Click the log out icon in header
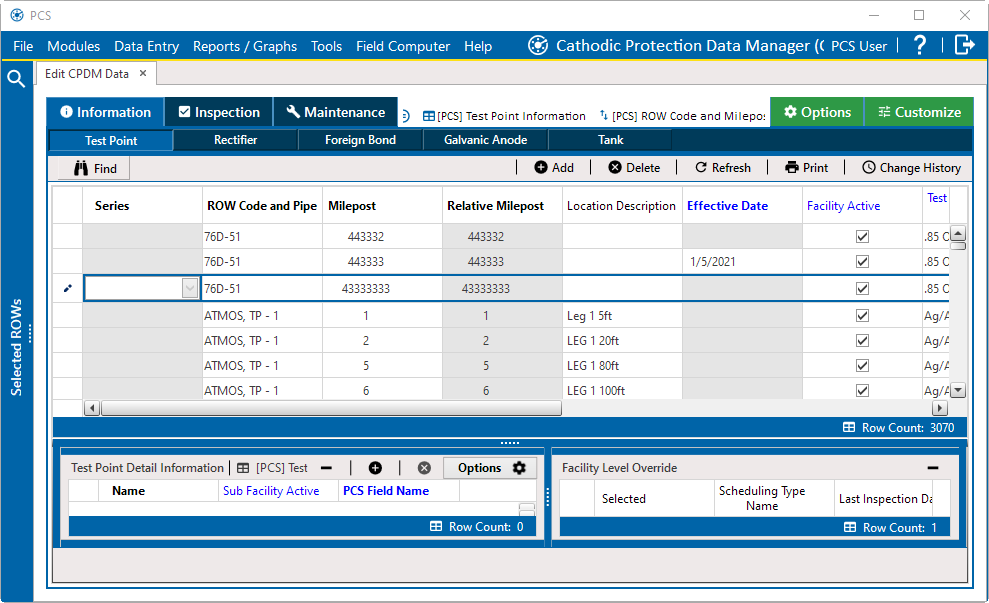 coord(964,45)
